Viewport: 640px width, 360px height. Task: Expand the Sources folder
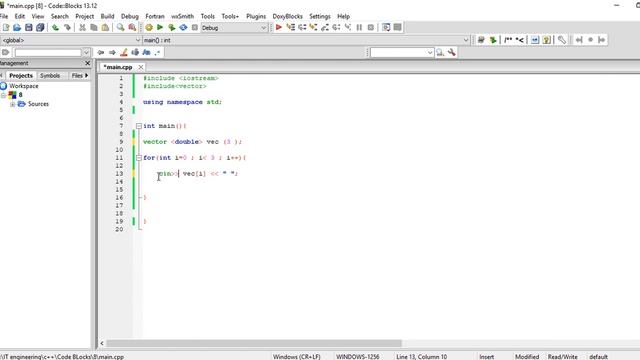click(13, 104)
